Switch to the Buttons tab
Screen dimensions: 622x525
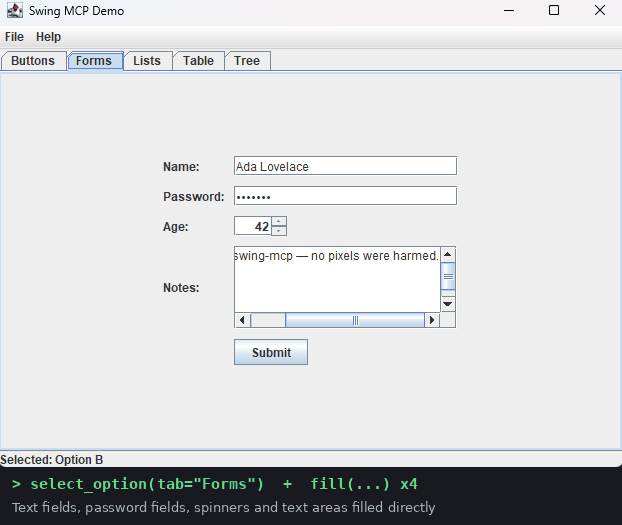pyautogui.click(x=33, y=61)
